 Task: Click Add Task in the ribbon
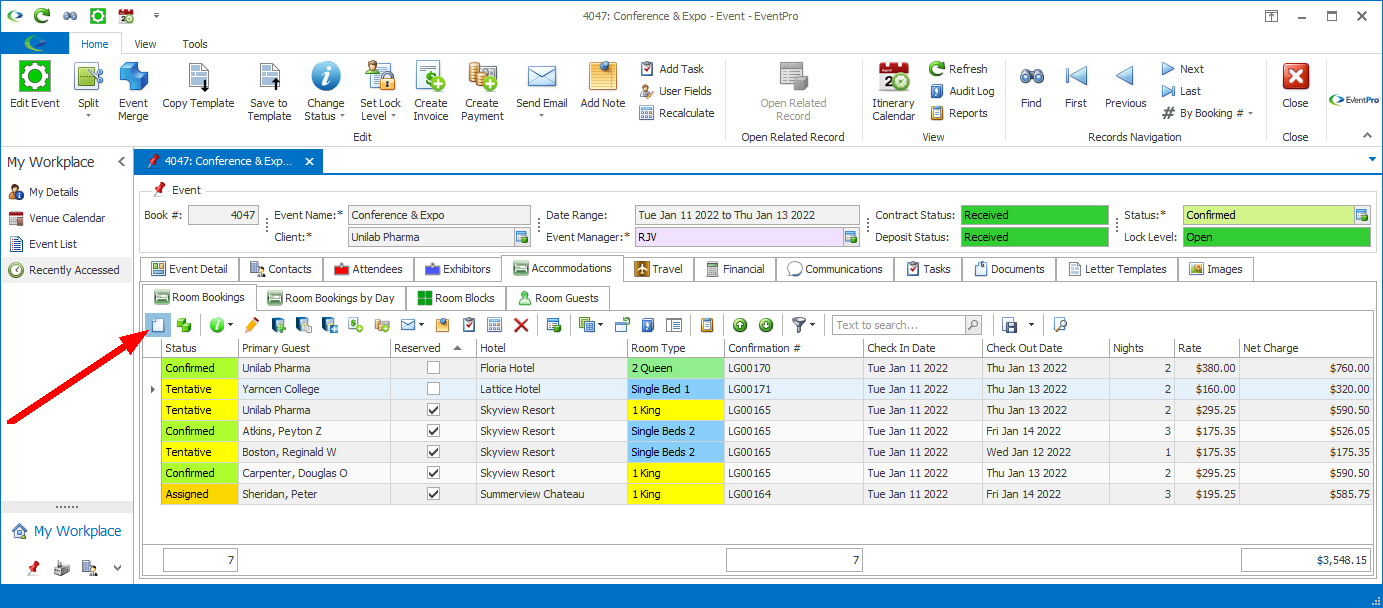tap(672, 69)
